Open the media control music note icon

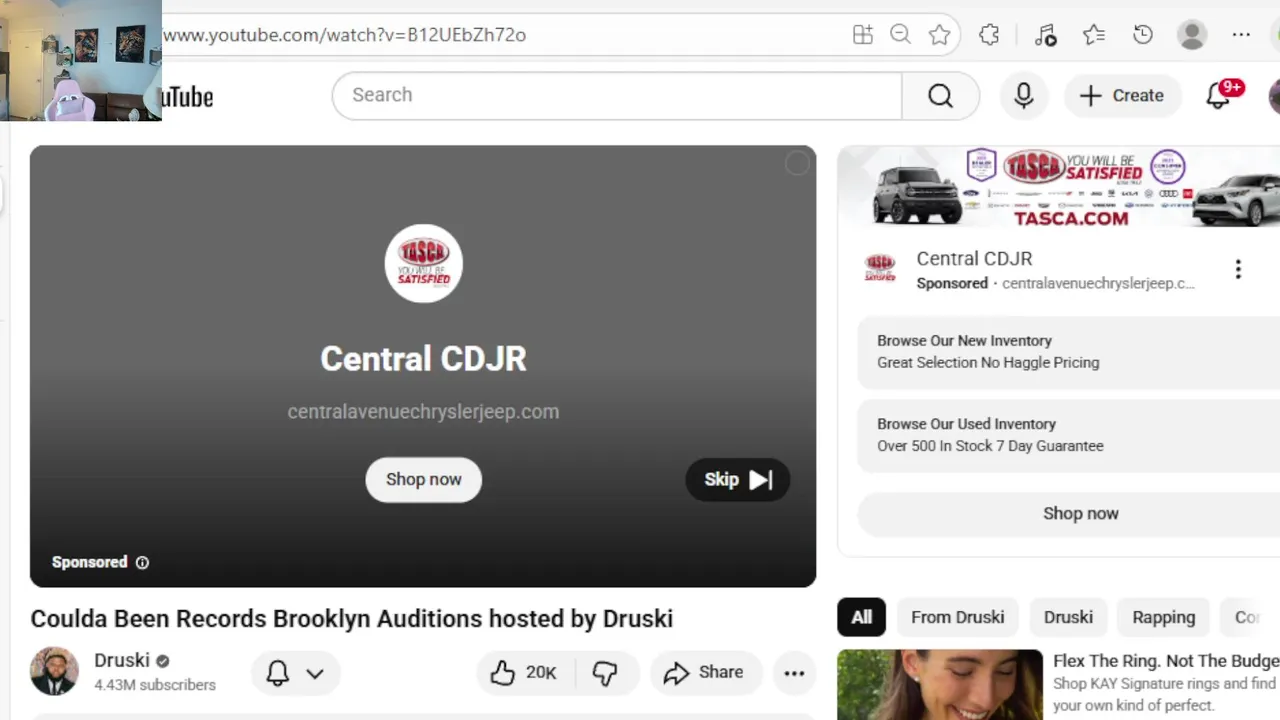tap(1045, 35)
